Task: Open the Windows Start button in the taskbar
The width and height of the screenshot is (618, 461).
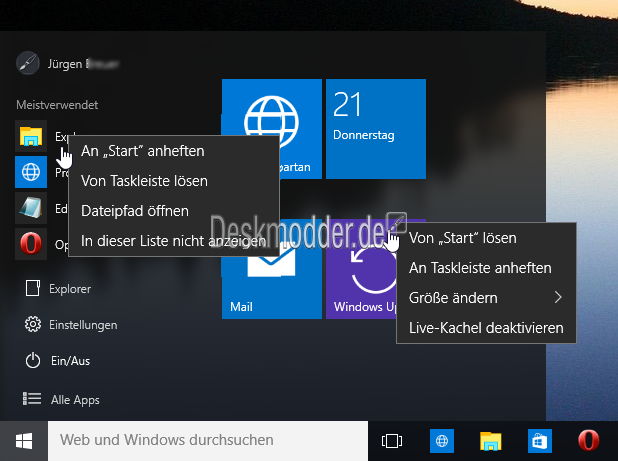Action: tap(24, 441)
